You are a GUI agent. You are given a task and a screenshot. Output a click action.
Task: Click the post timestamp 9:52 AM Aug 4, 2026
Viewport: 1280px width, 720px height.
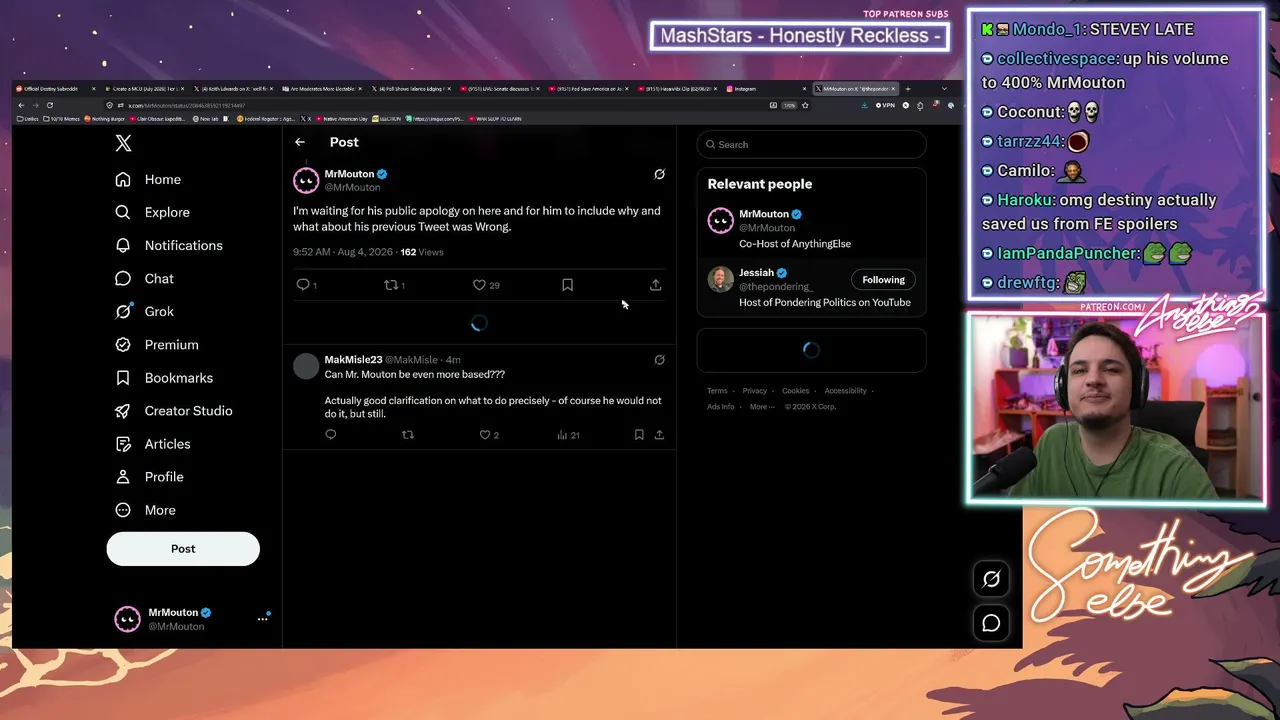click(342, 252)
